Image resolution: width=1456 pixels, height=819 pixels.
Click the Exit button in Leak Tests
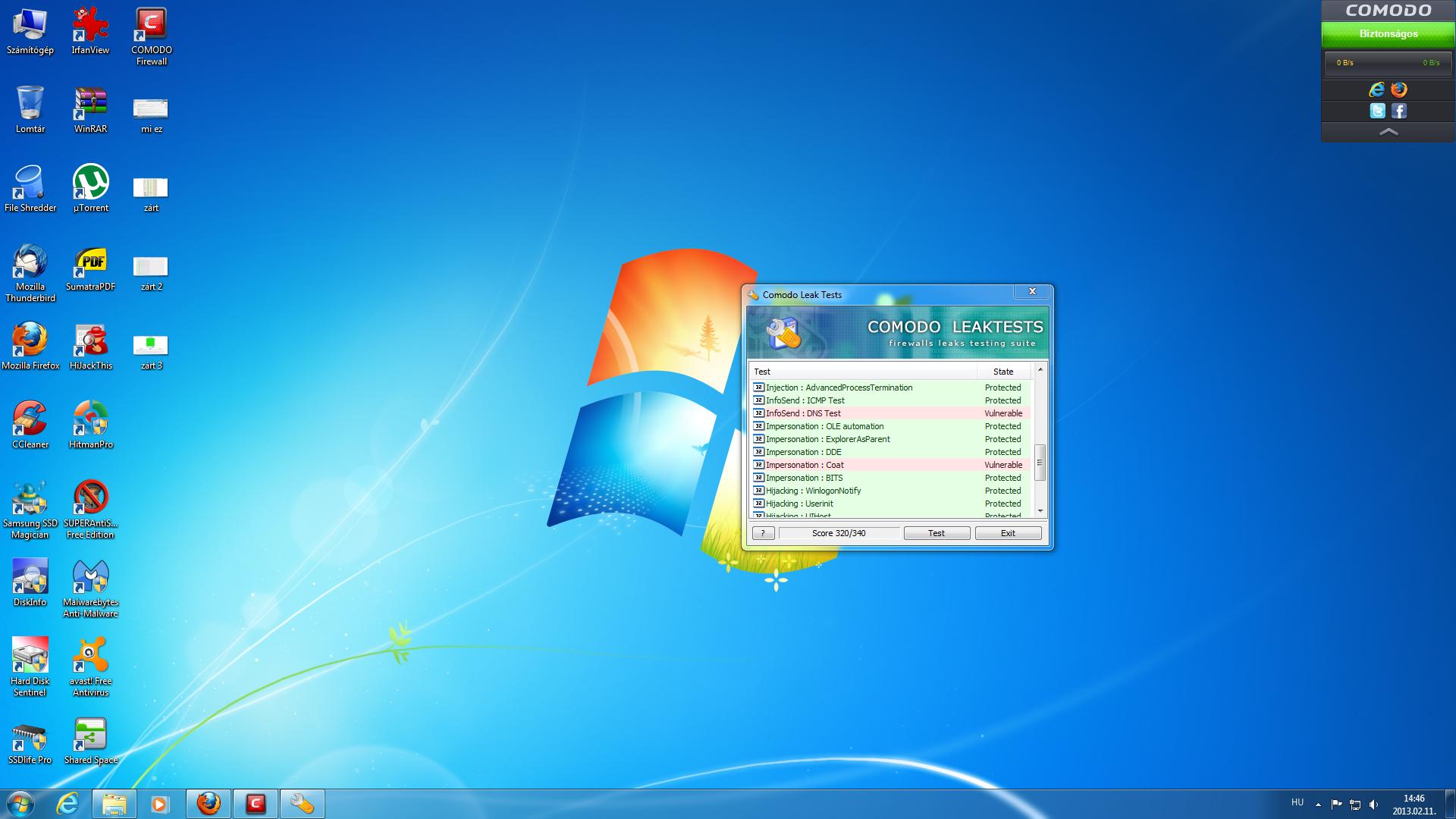pyautogui.click(x=1008, y=533)
